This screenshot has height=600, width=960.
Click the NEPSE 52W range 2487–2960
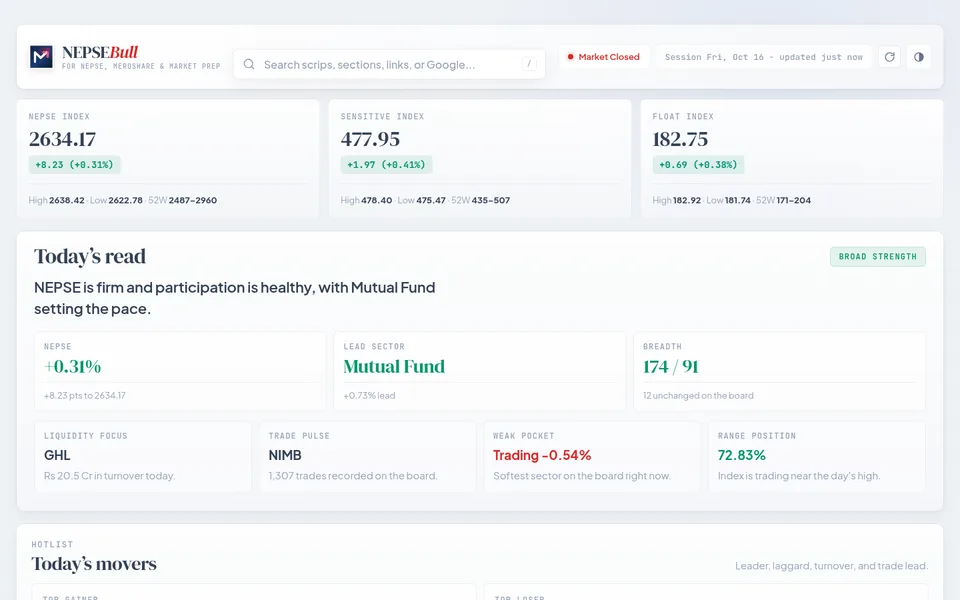tap(193, 200)
